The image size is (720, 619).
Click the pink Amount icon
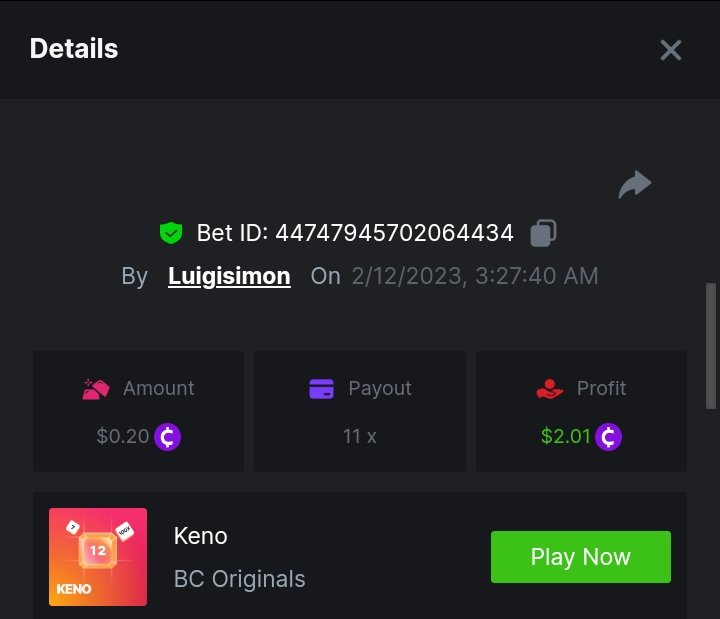tap(96, 388)
